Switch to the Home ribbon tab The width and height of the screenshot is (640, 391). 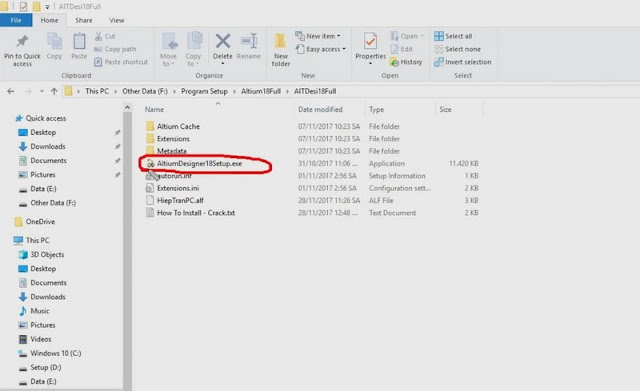[x=49, y=20]
